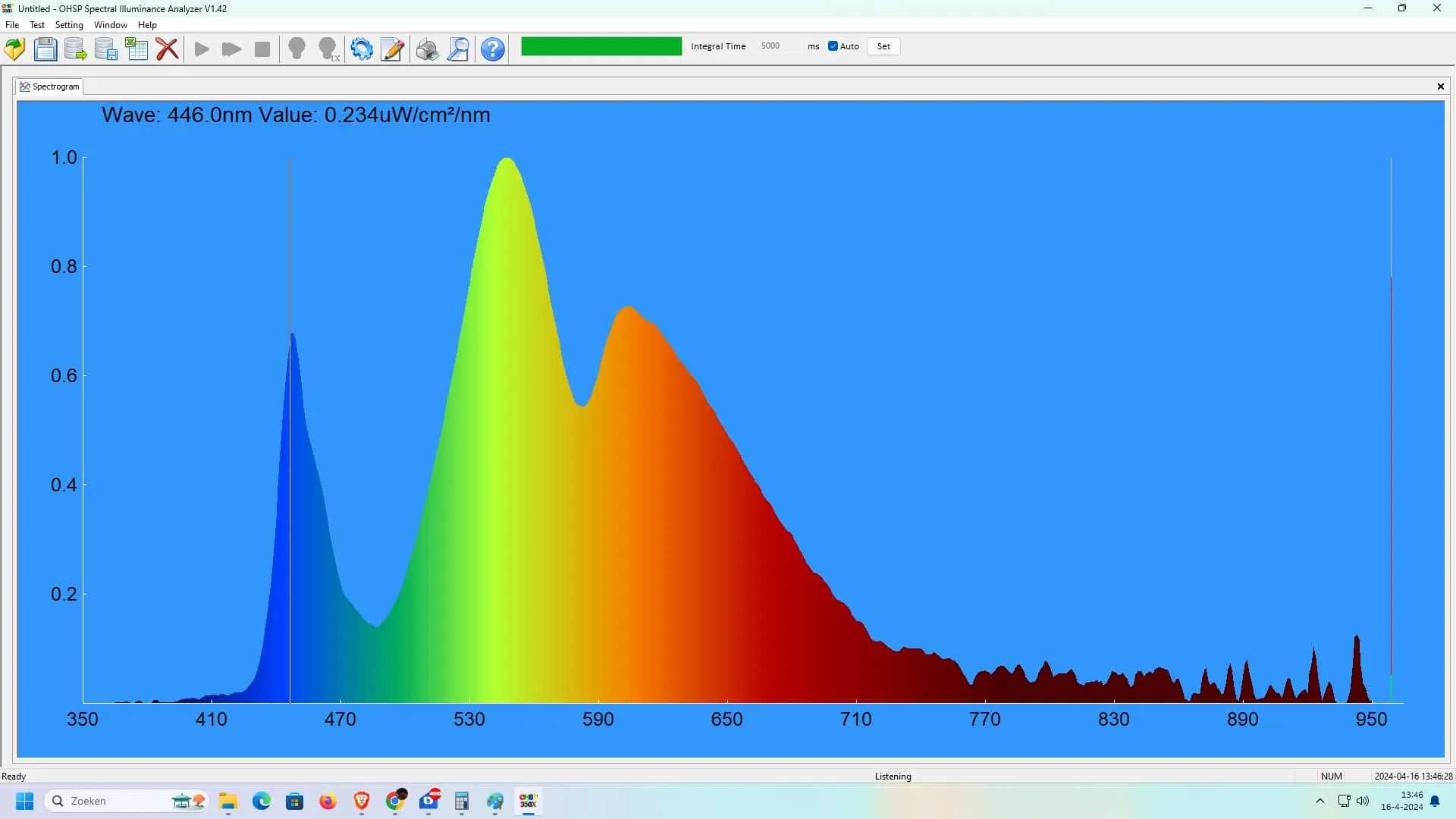1456x819 pixels.
Task: Toggle the Auto integral time checkbox
Action: [833, 46]
